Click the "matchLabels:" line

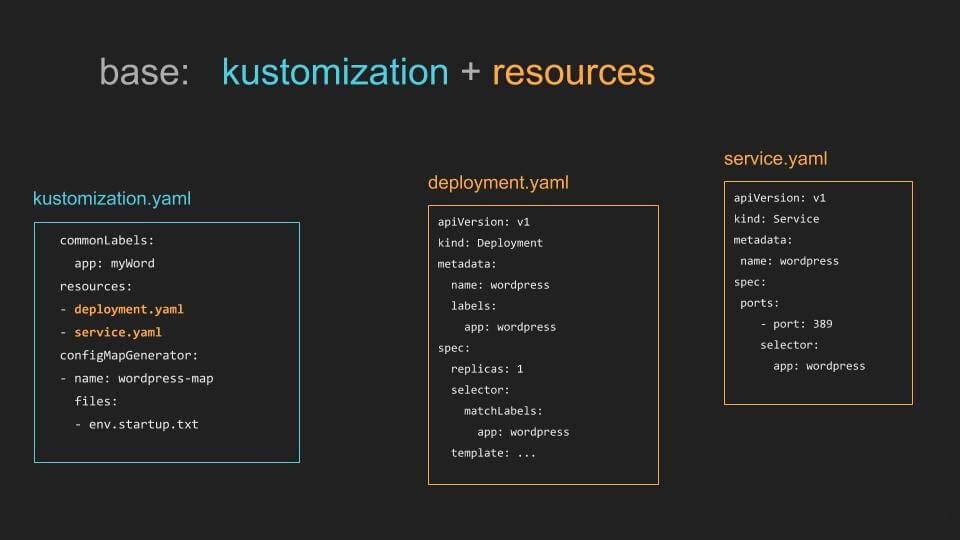pyautogui.click(x=503, y=411)
